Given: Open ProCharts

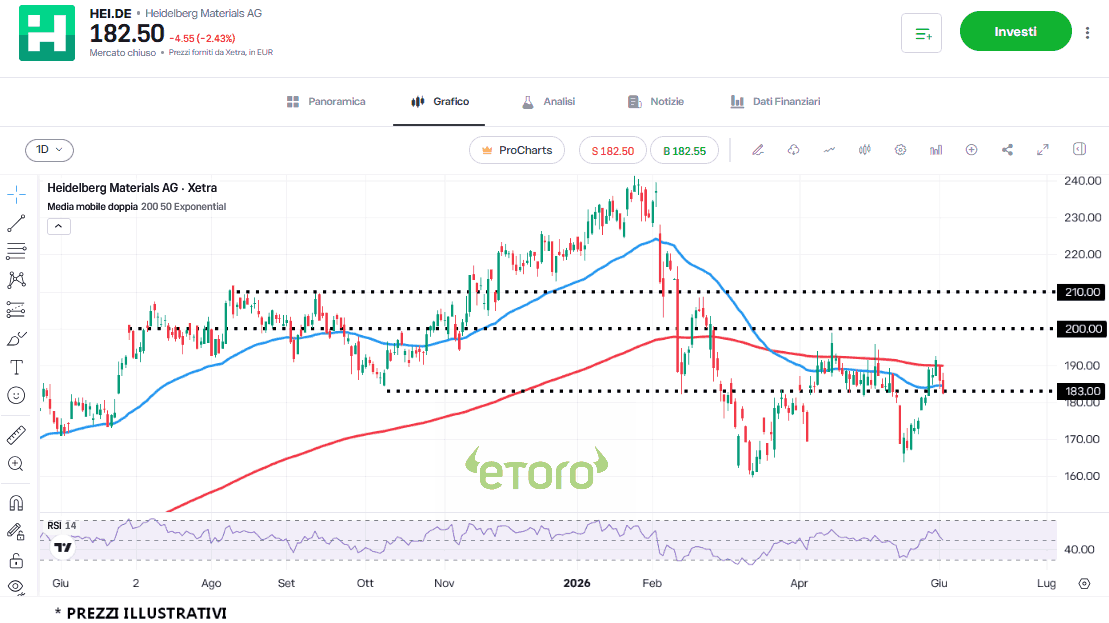Looking at the screenshot, I should click(x=517, y=150).
